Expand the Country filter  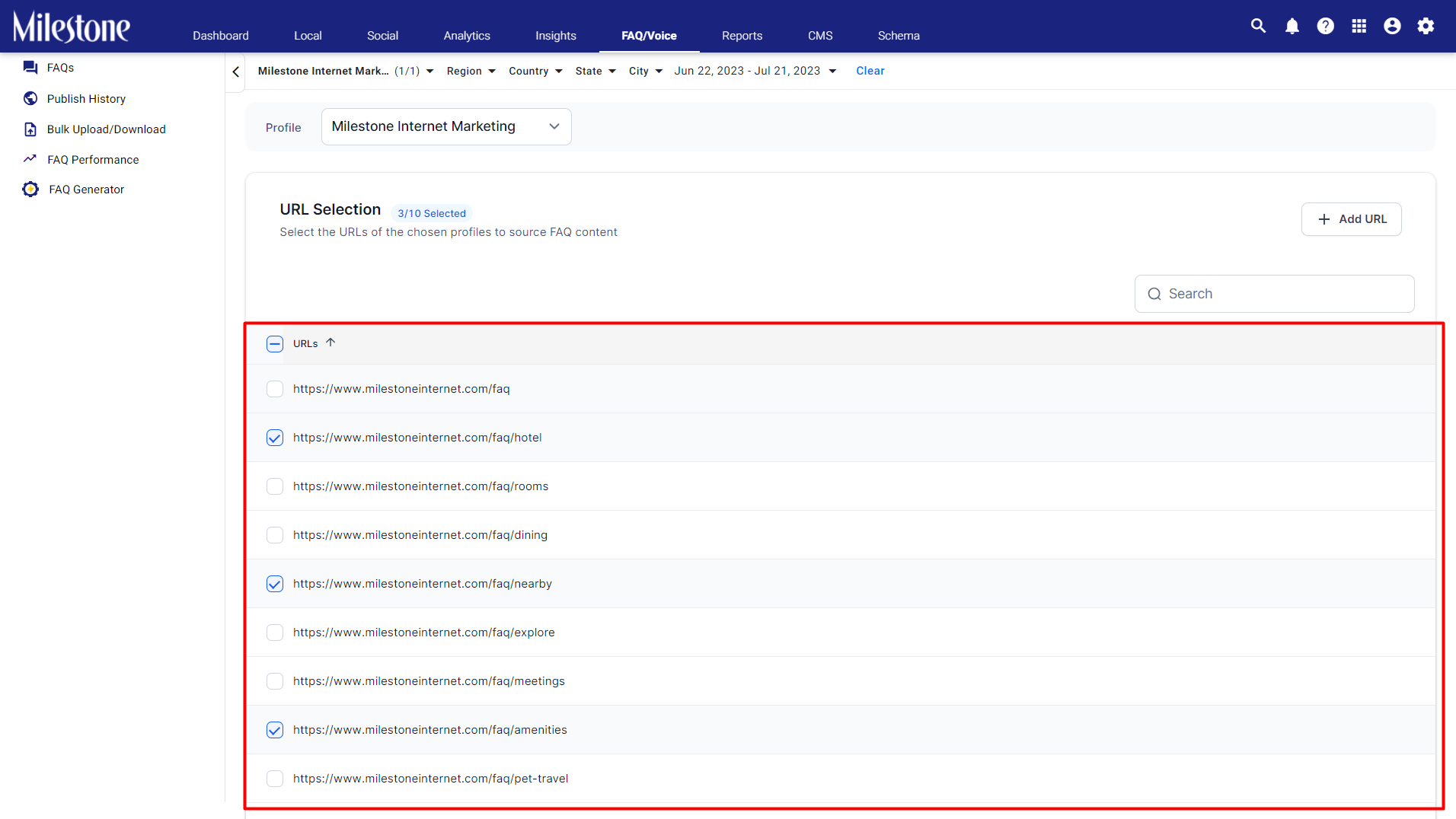(x=535, y=71)
